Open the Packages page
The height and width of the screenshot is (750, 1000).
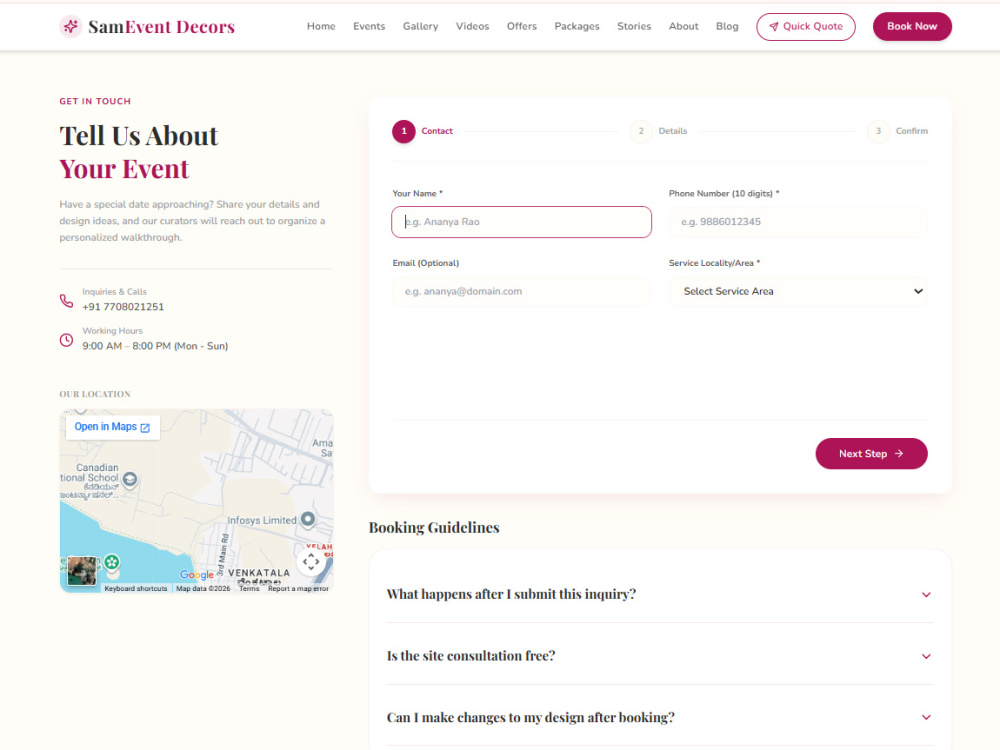pos(577,26)
